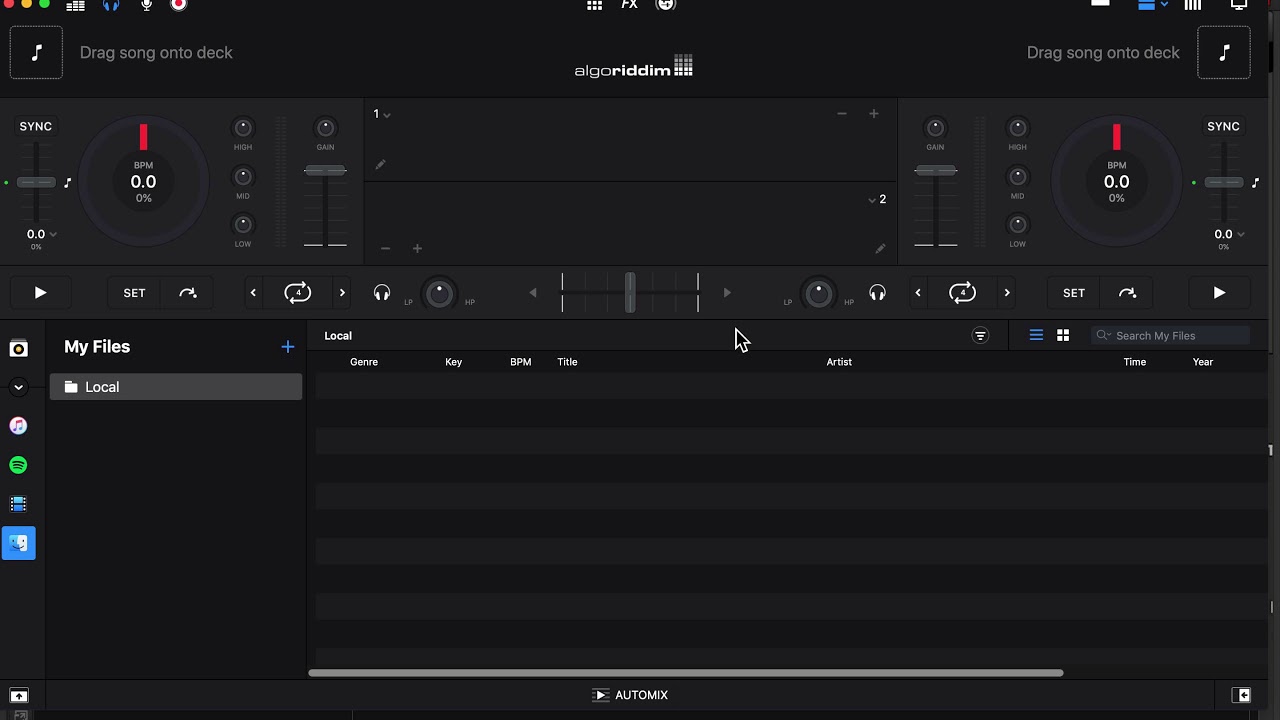Click crossfader left arrow

(x=533, y=293)
